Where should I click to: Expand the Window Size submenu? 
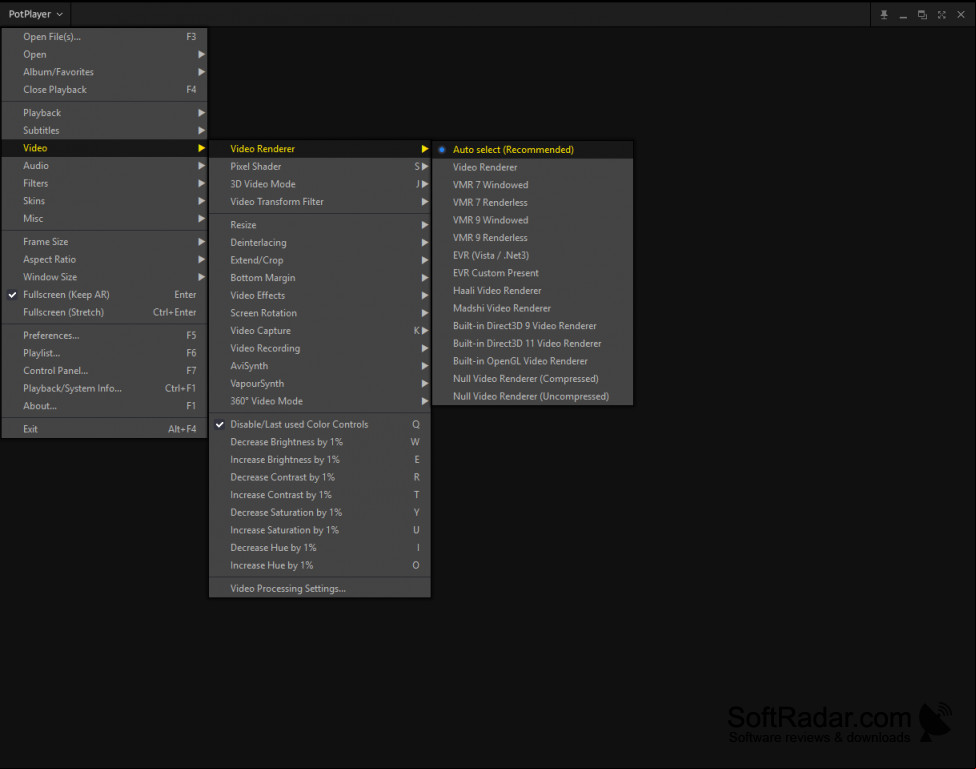pos(105,277)
